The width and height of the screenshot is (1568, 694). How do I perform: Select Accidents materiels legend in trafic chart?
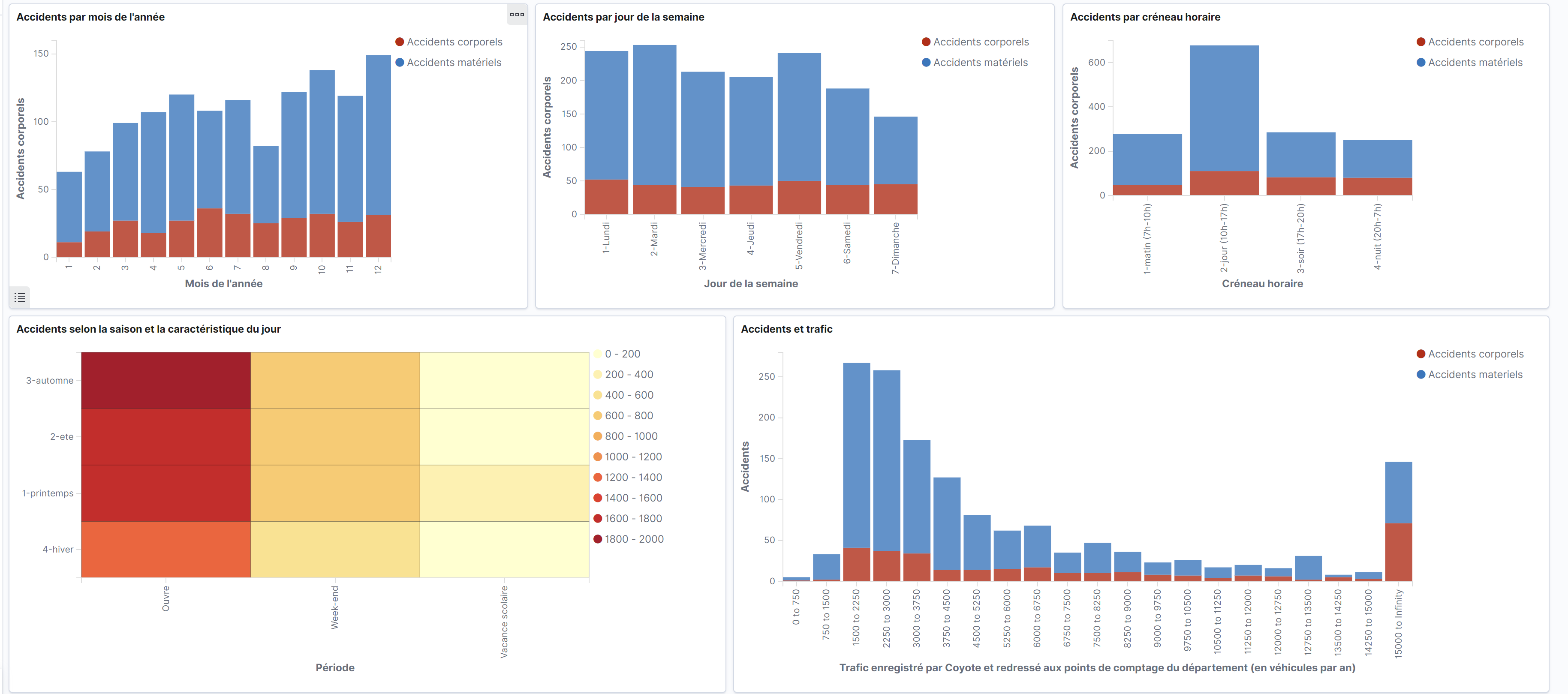(x=1469, y=375)
